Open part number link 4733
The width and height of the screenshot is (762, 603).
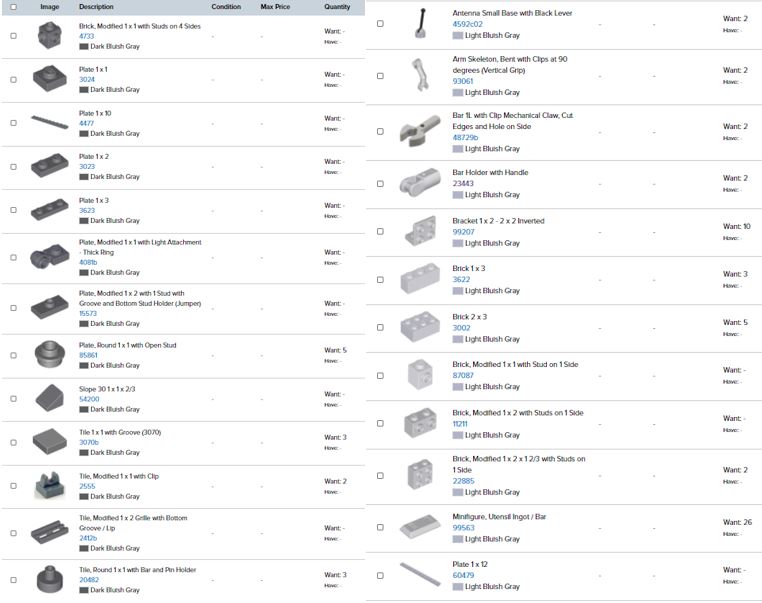pyautogui.click(x=86, y=36)
